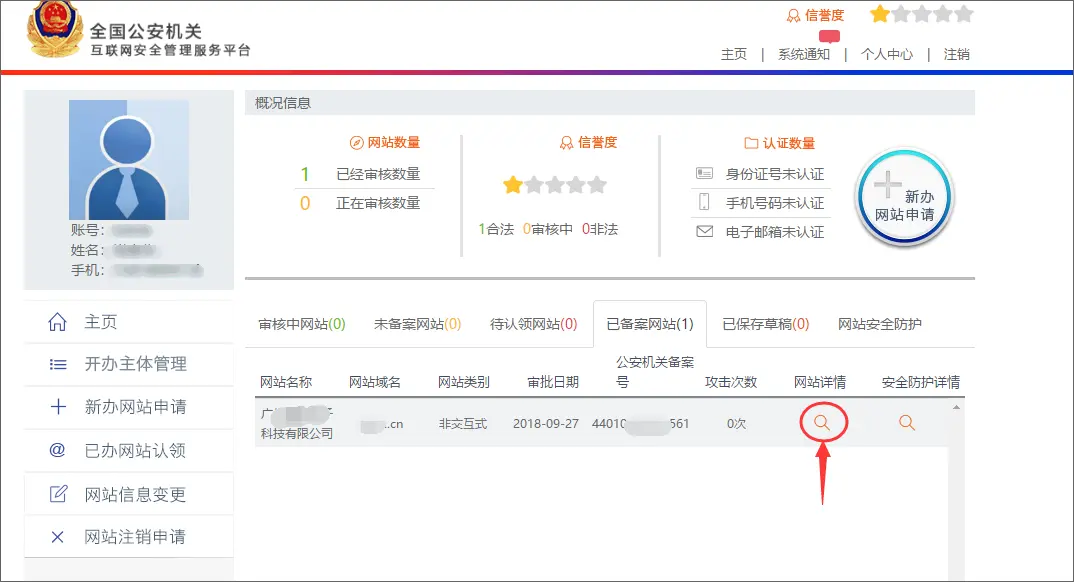Viewport: 1074px width, 582px height.
Task: Click the 注销 logout link
Action: coord(957,55)
